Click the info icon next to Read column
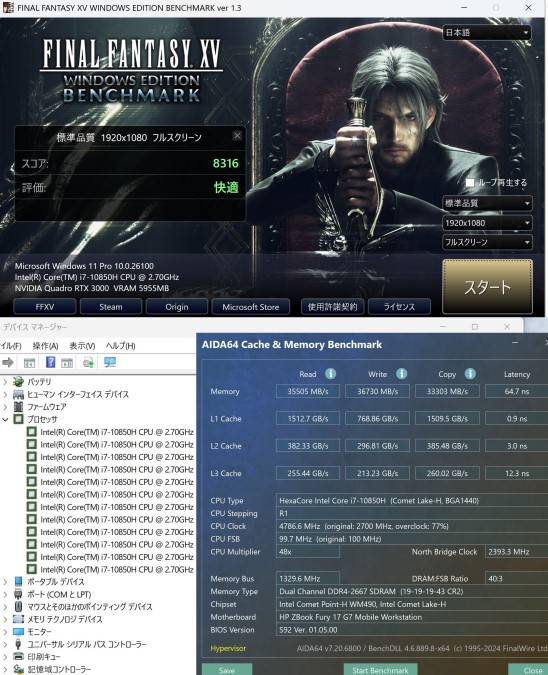This screenshot has width=548, height=675. tap(331, 374)
